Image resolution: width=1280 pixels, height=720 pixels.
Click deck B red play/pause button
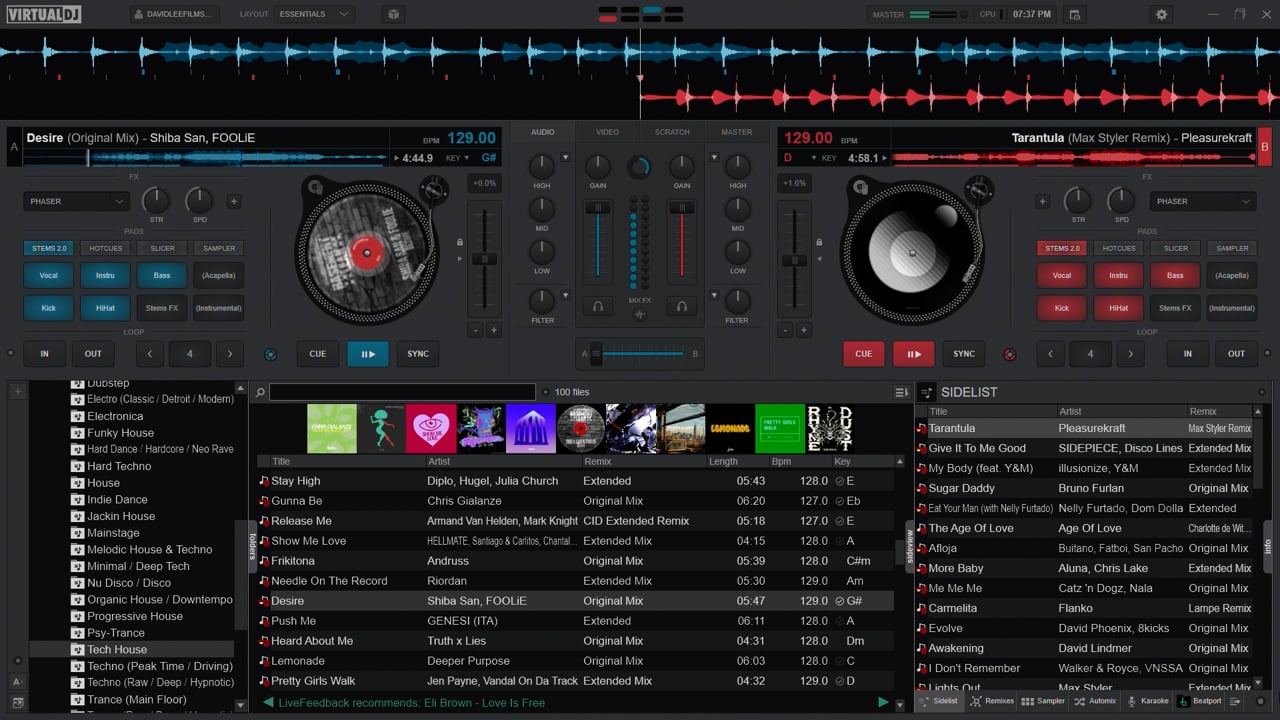click(x=914, y=354)
